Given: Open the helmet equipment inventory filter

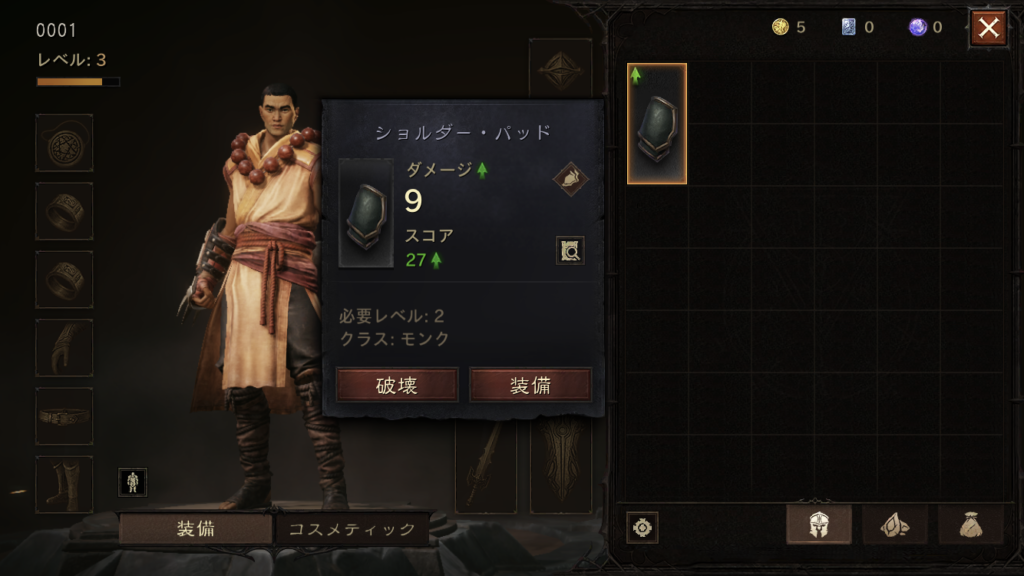Looking at the screenshot, I should (x=819, y=524).
